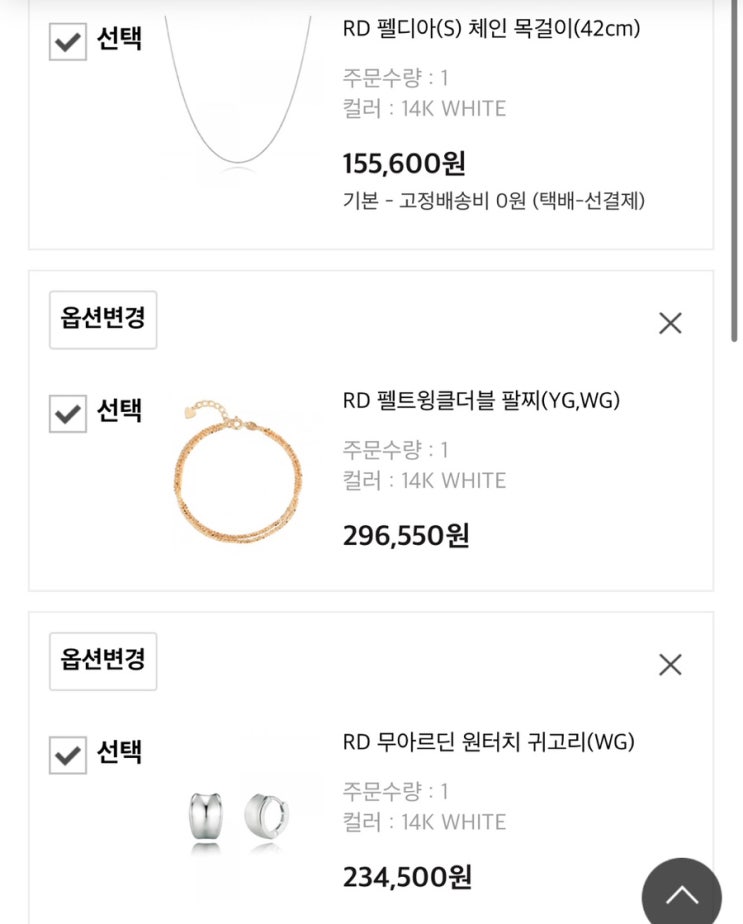This screenshot has height=924, width=743.
Task: Click 옵션변경 for the 팔찌 bracelet
Action: pos(103,319)
